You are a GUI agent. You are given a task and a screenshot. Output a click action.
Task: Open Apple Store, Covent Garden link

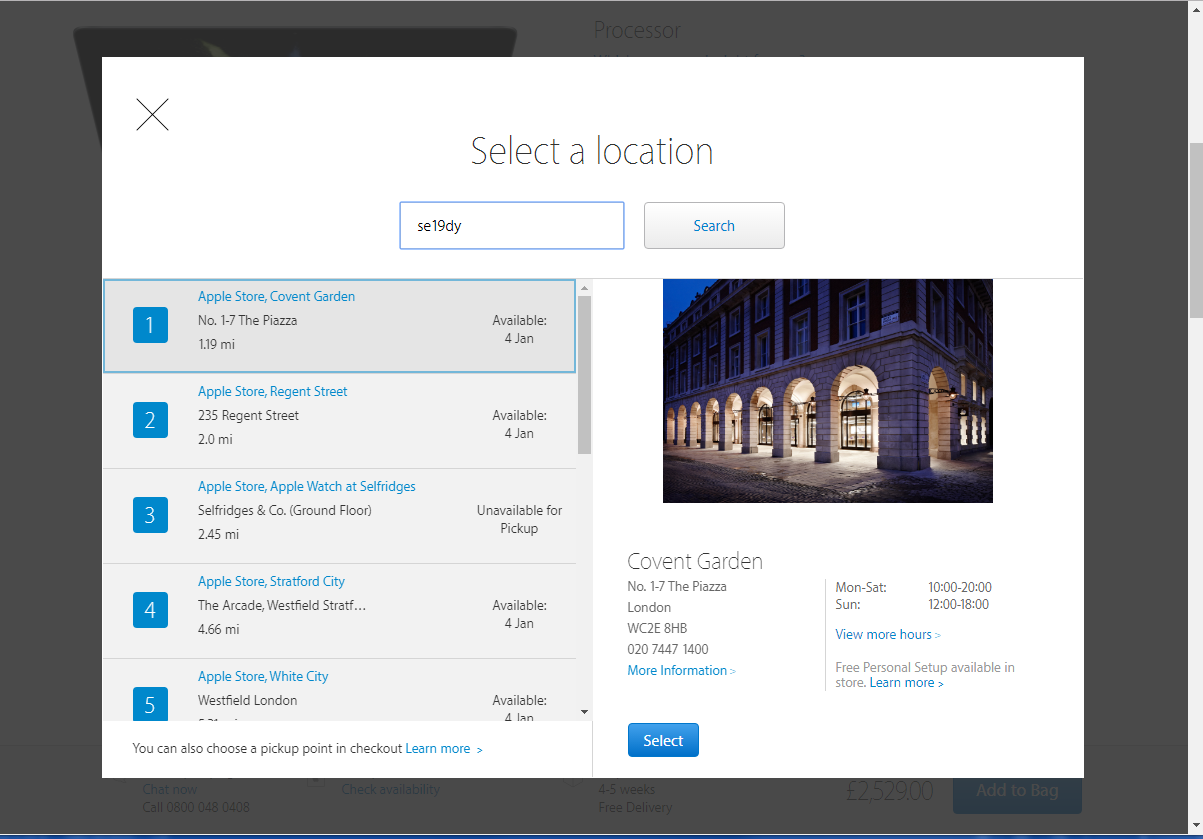[276, 296]
